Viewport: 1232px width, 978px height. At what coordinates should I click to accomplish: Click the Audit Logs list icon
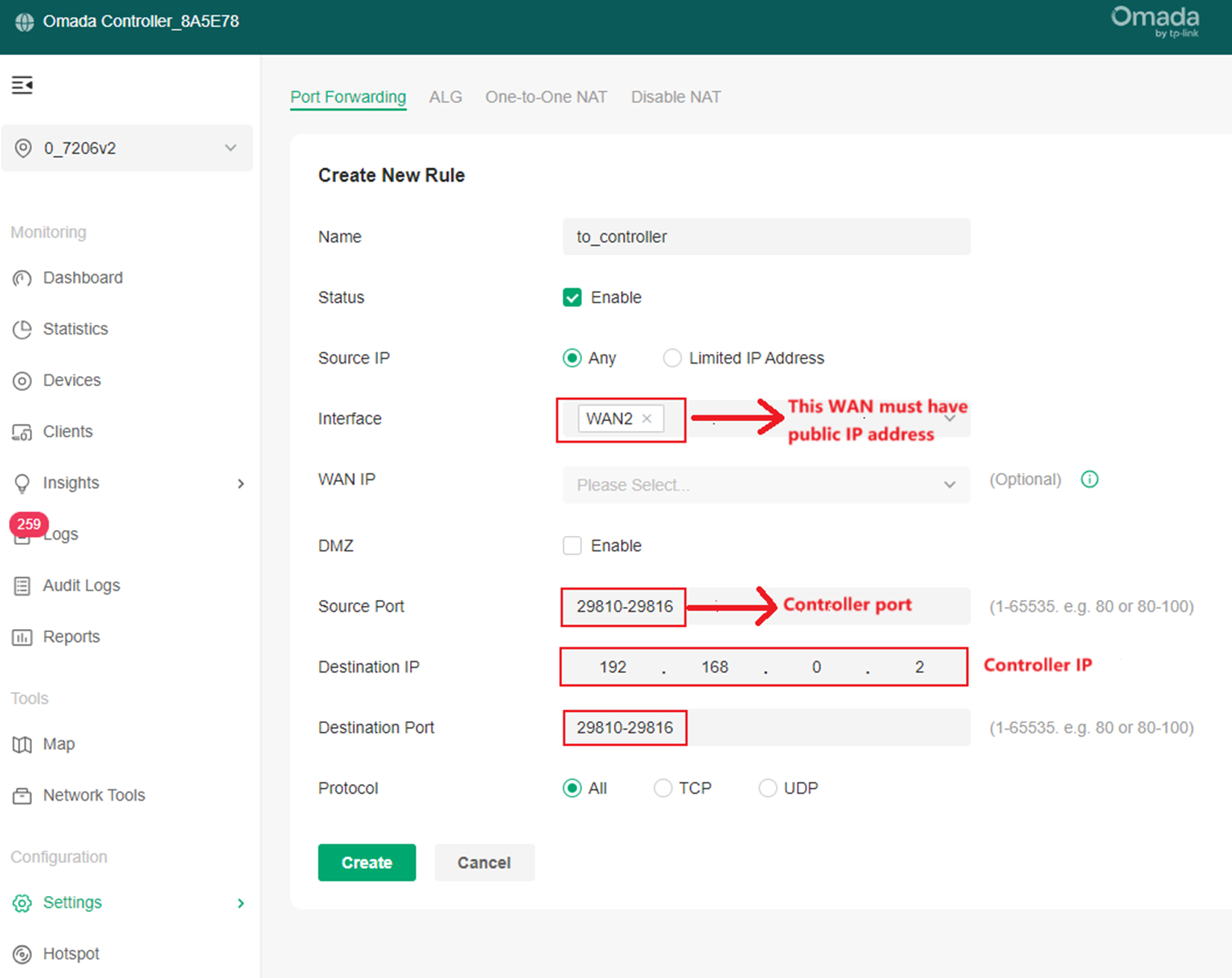coord(22,587)
